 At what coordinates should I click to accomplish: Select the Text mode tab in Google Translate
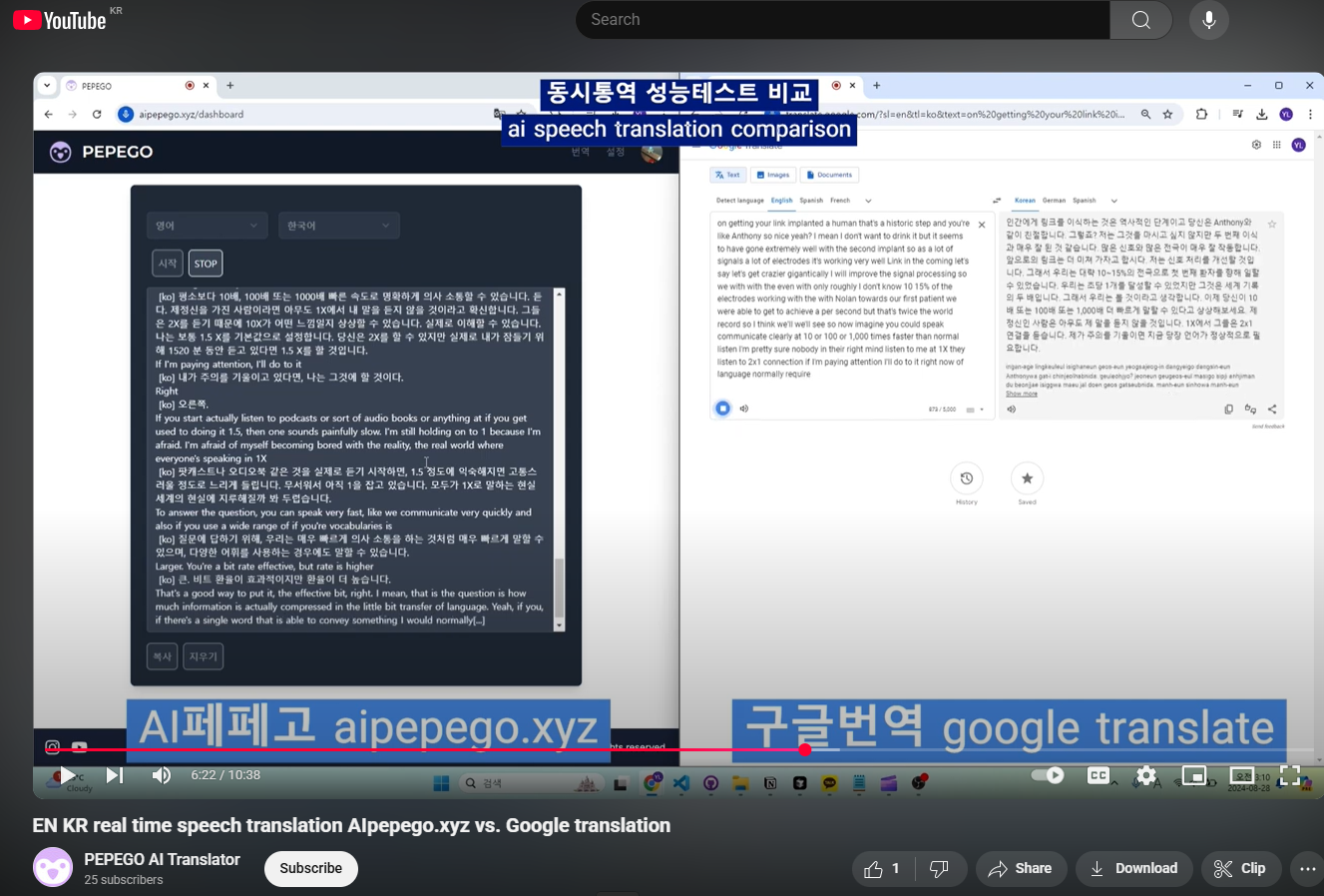coord(727,175)
